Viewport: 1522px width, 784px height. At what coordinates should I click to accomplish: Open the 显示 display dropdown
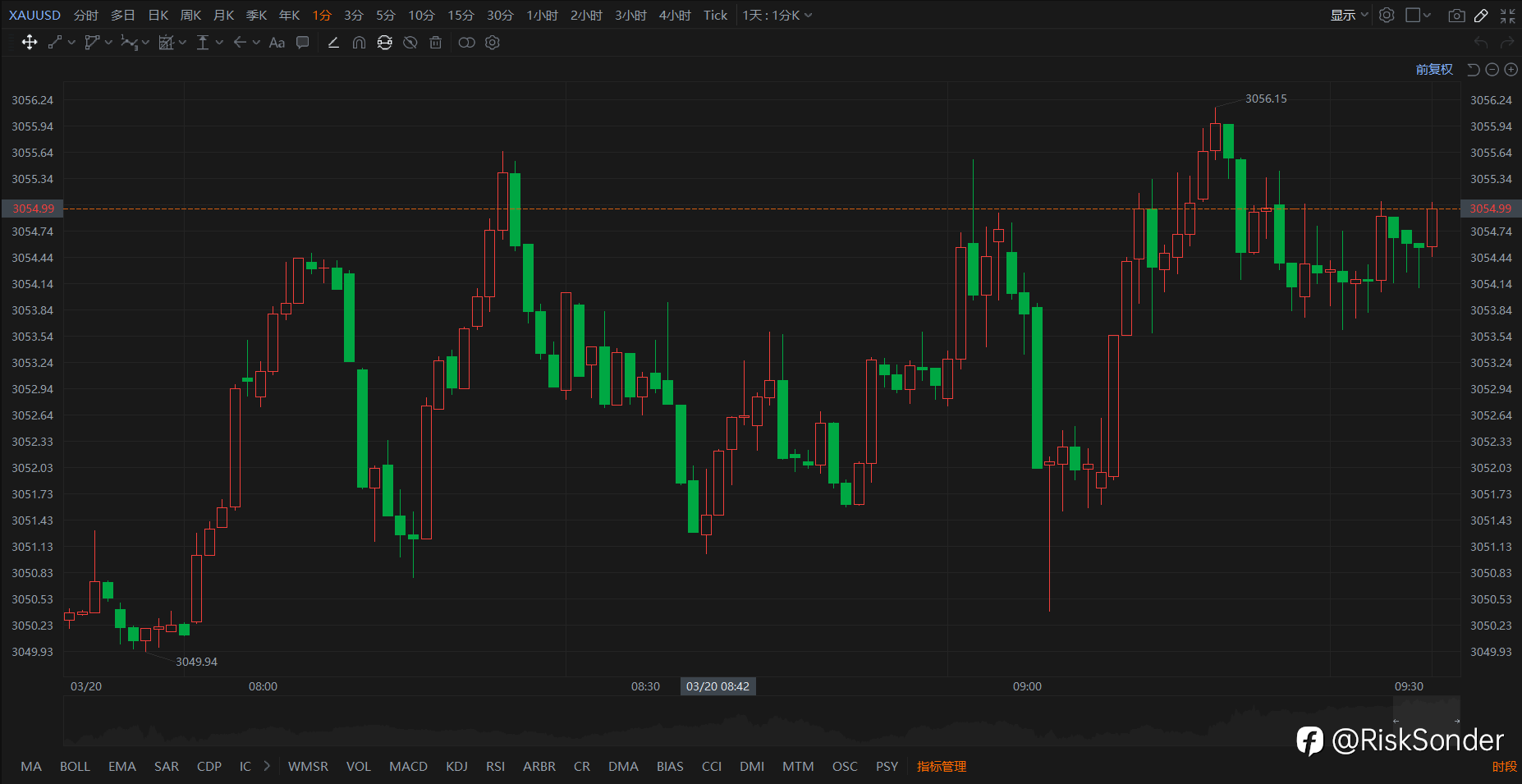[1349, 16]
